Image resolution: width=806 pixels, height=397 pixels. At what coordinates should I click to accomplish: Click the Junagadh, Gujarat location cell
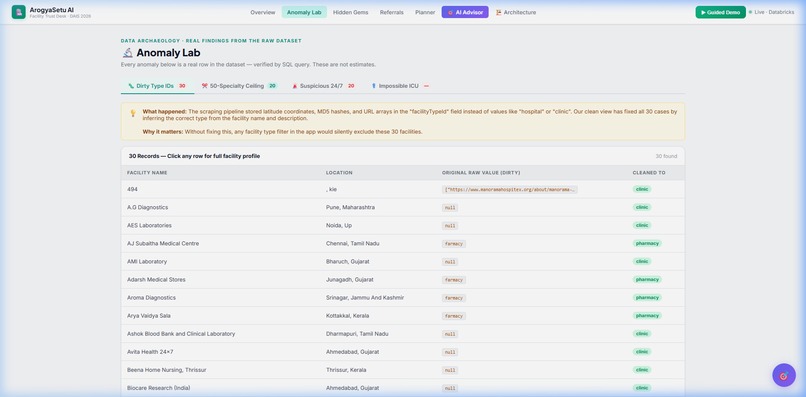tap(350, 279)
